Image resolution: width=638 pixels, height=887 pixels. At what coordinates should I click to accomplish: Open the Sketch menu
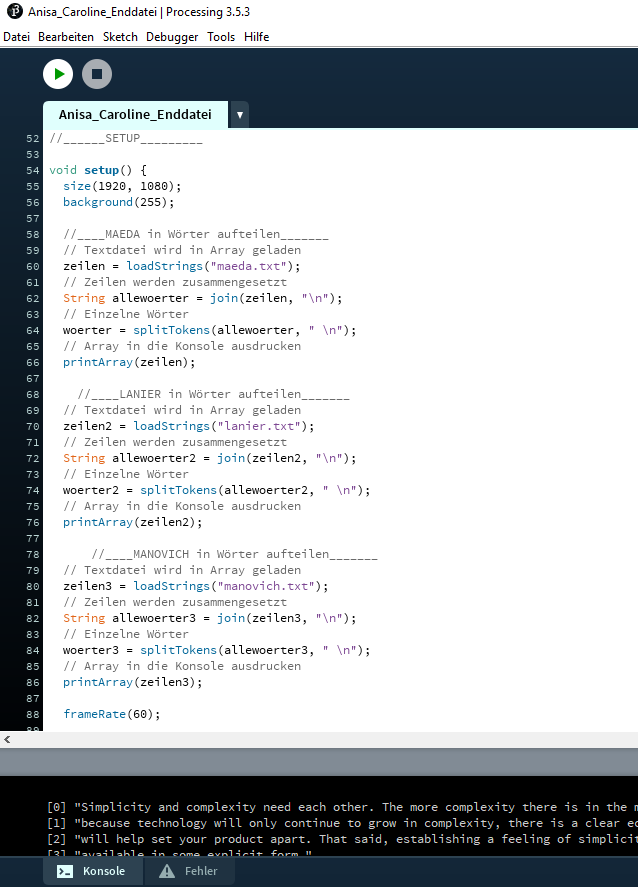pos(120,37)
